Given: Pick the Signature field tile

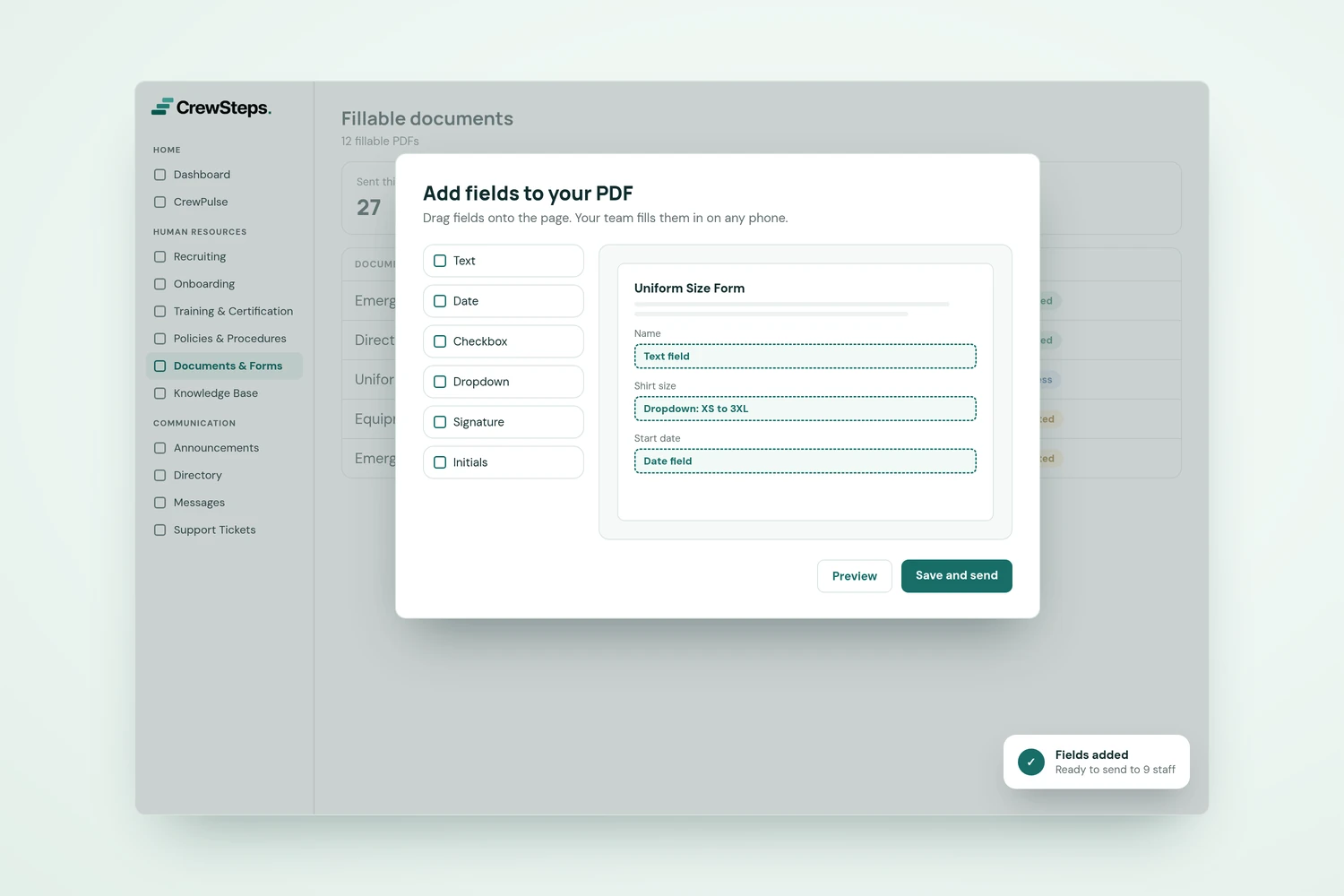Looking at the screenshot, I should click(x=504, y=422).
